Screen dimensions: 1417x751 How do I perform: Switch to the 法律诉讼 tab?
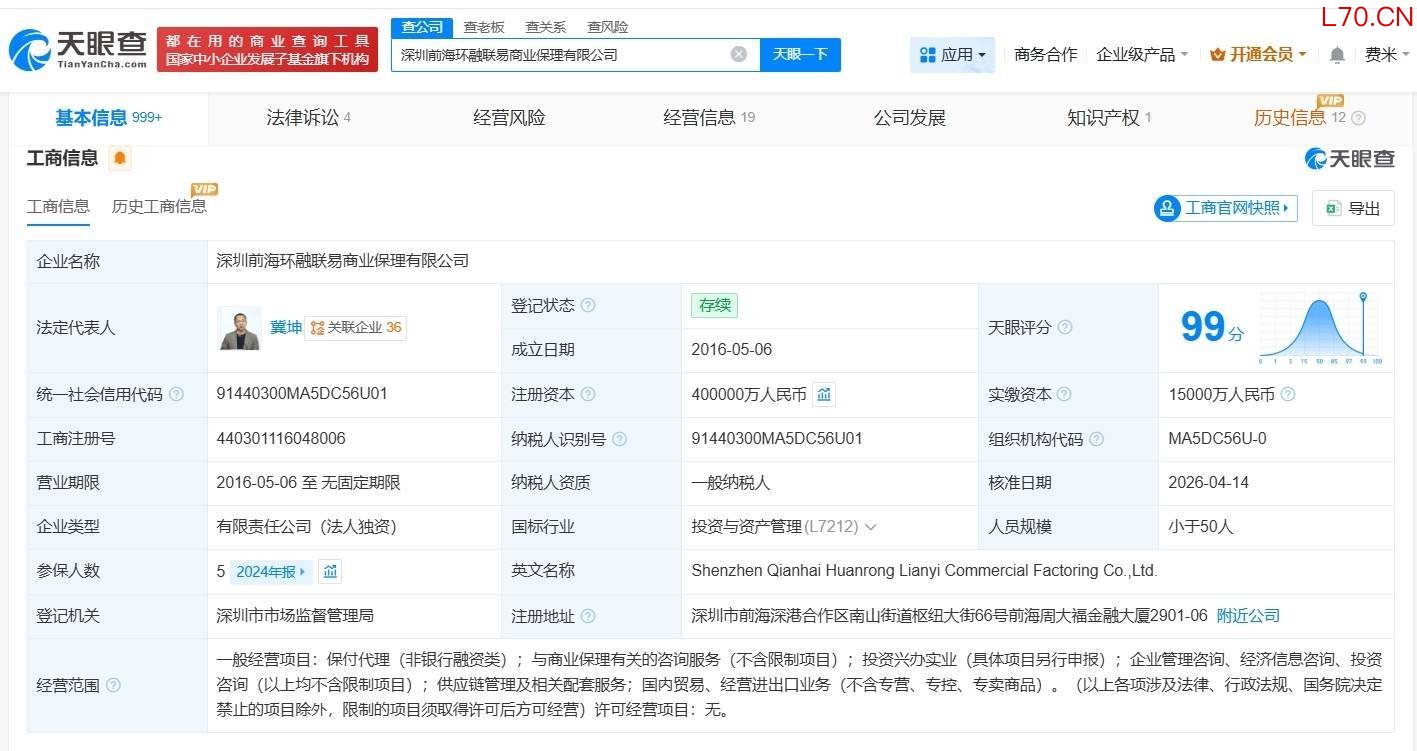[308, 118]
